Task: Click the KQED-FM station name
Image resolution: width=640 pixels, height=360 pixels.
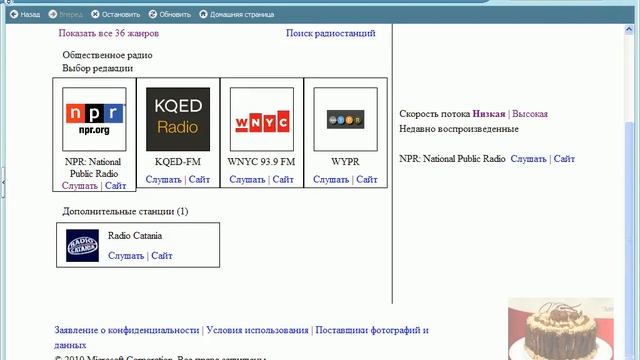Action: 178,162
